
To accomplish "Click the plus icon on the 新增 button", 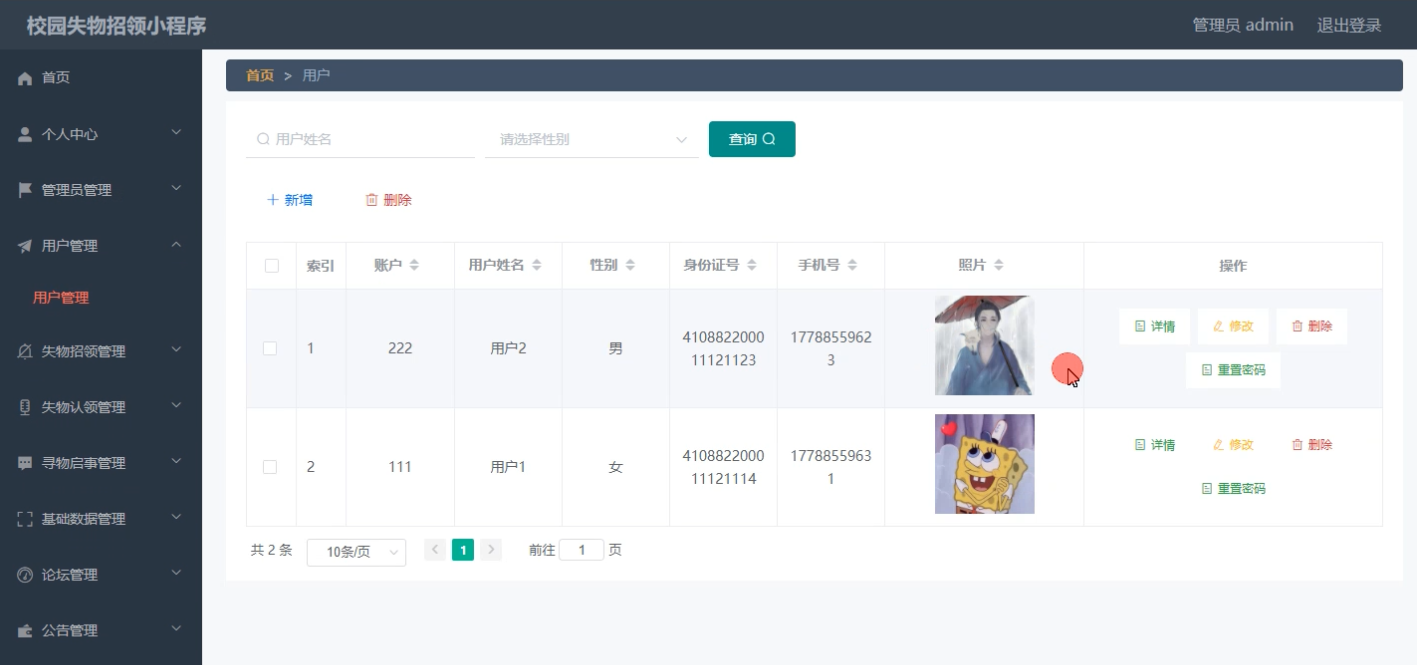I will pos(270,199).
